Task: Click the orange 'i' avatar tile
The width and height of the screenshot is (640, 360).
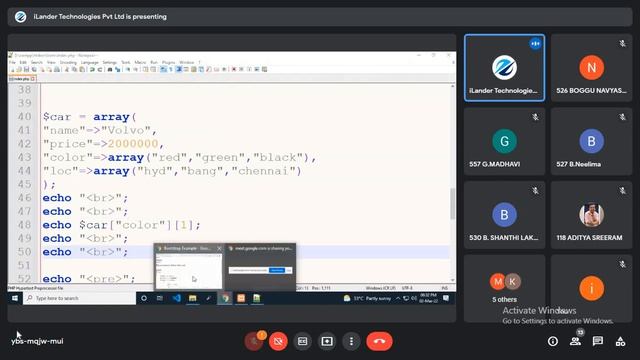Action: [x=591, y=288]
